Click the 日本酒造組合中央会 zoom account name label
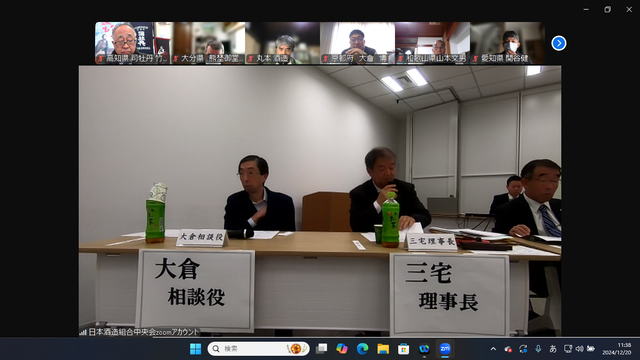 click(x=144, y=332)
